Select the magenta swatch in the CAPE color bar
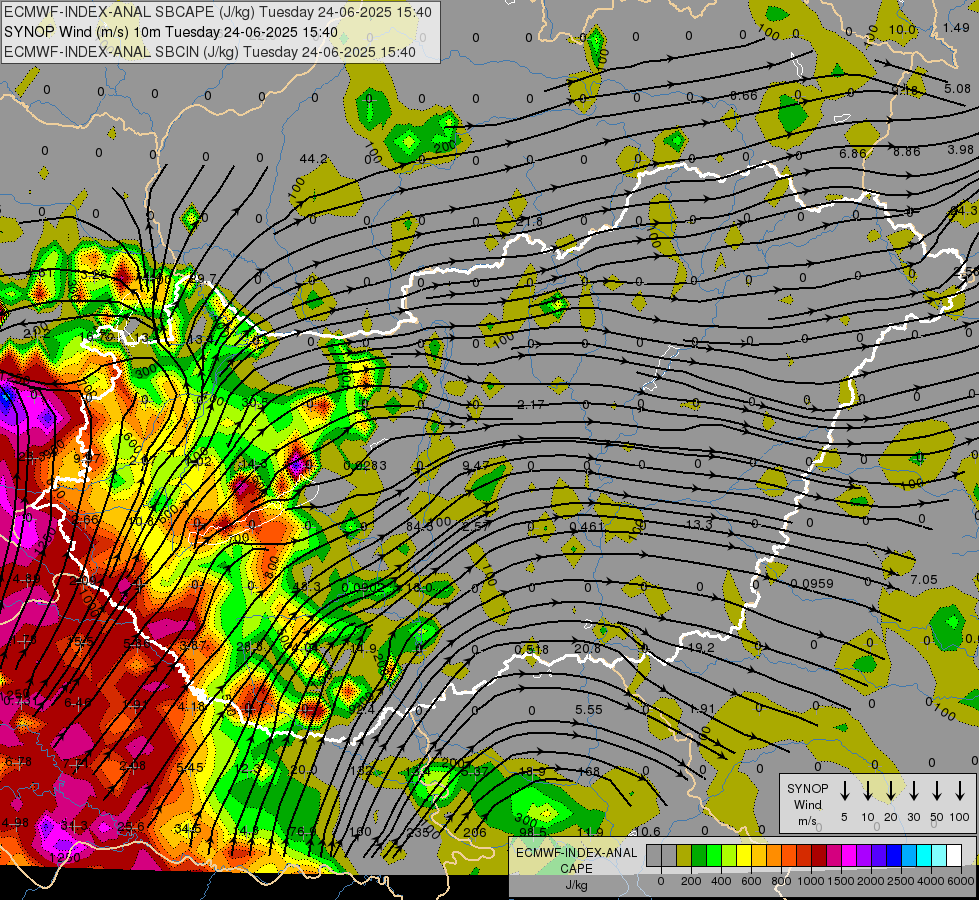 (849, 855)
